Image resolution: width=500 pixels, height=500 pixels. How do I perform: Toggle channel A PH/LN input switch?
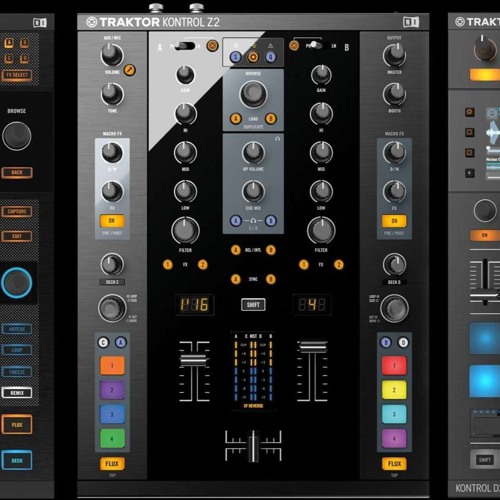click(184, 46)
